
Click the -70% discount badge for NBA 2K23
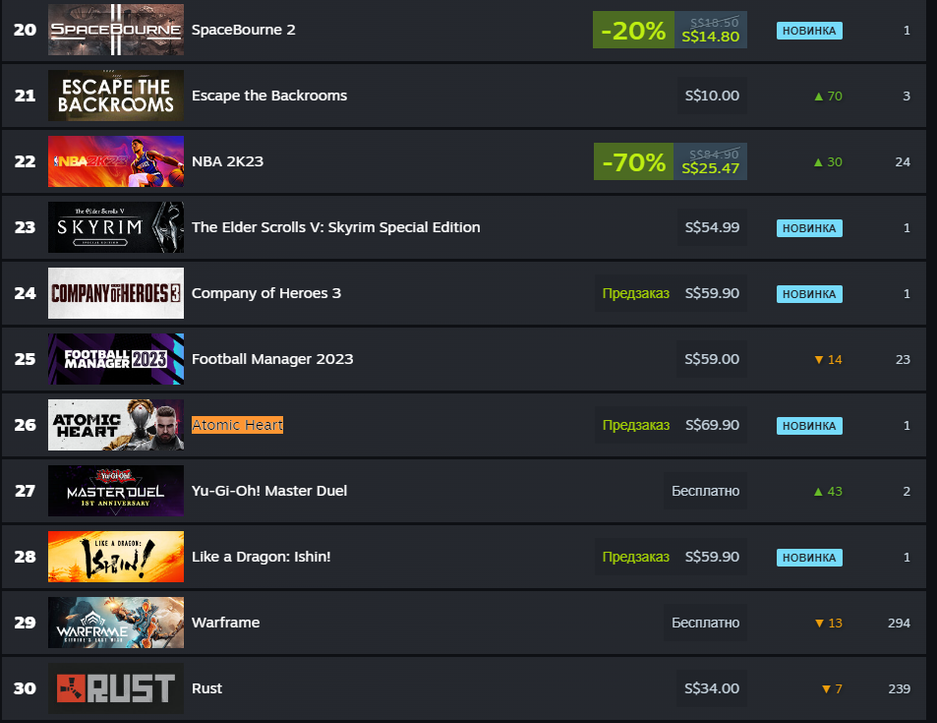click(633, 162)
